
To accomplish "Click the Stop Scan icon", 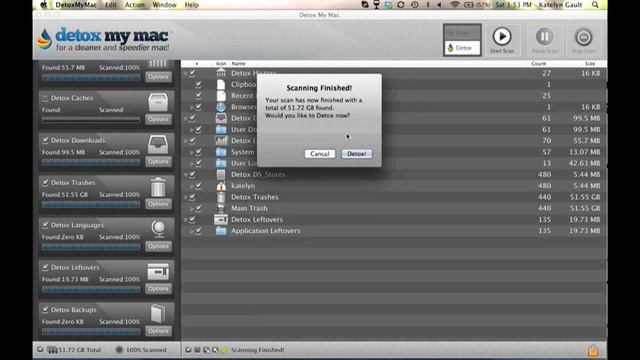I will click(583, 37).
